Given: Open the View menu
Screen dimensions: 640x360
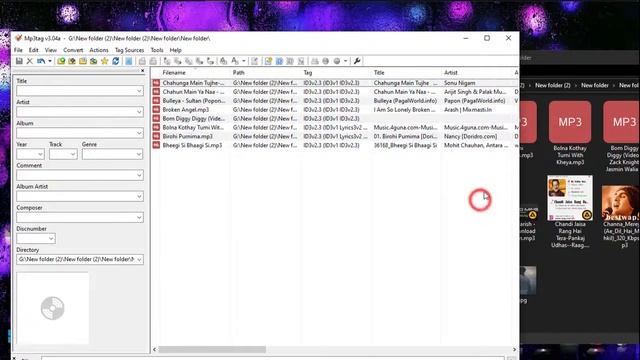Looking at the screenshot, I should 51,50.
